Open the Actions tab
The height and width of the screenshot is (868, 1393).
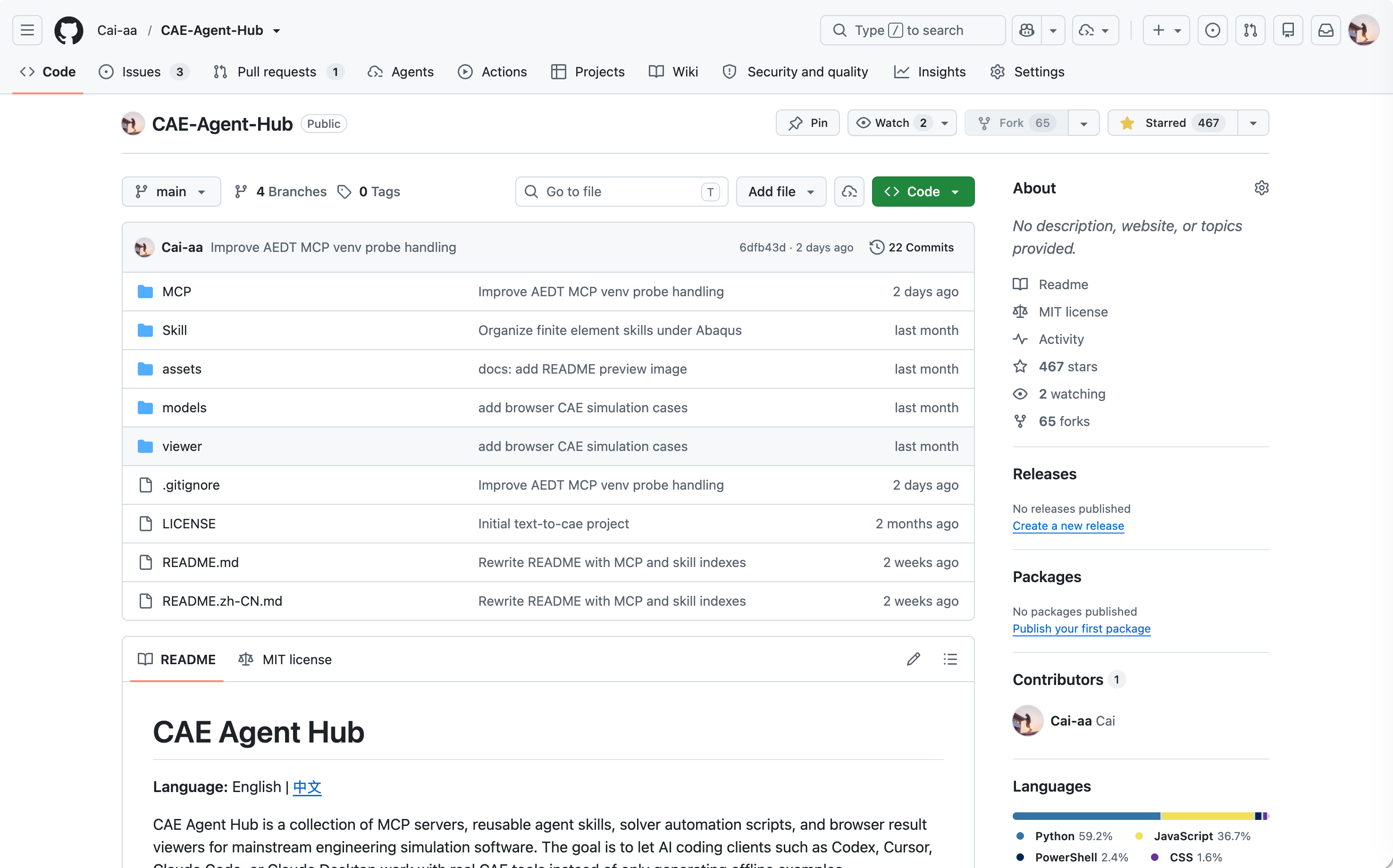[492, 72]
